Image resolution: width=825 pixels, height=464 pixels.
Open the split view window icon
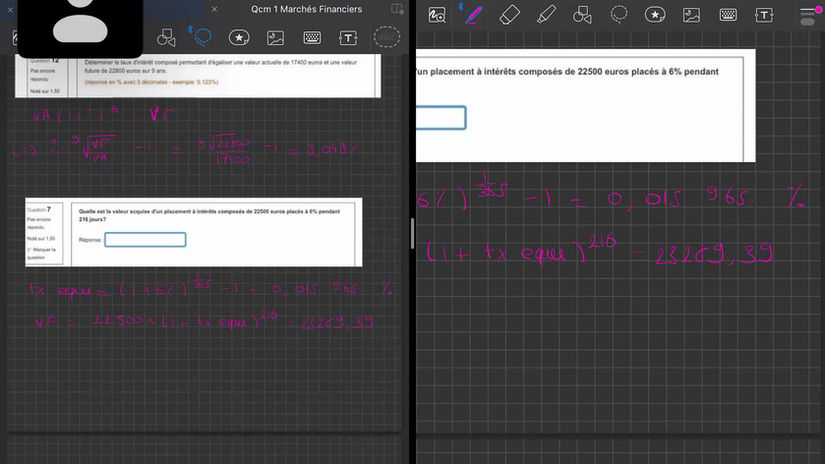tap(397, 9)
